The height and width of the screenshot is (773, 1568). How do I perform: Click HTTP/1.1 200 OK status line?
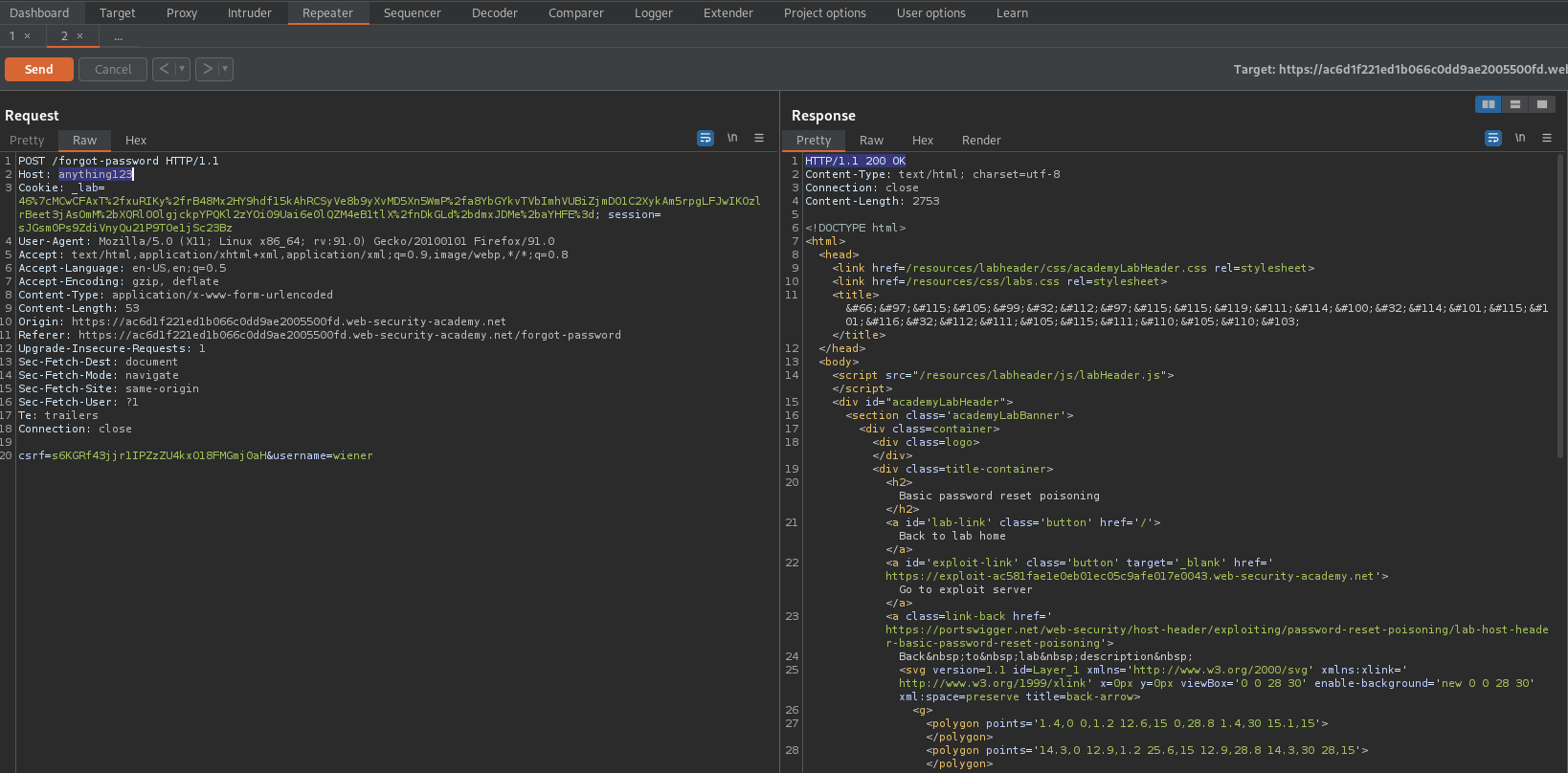tap(856, 161)
